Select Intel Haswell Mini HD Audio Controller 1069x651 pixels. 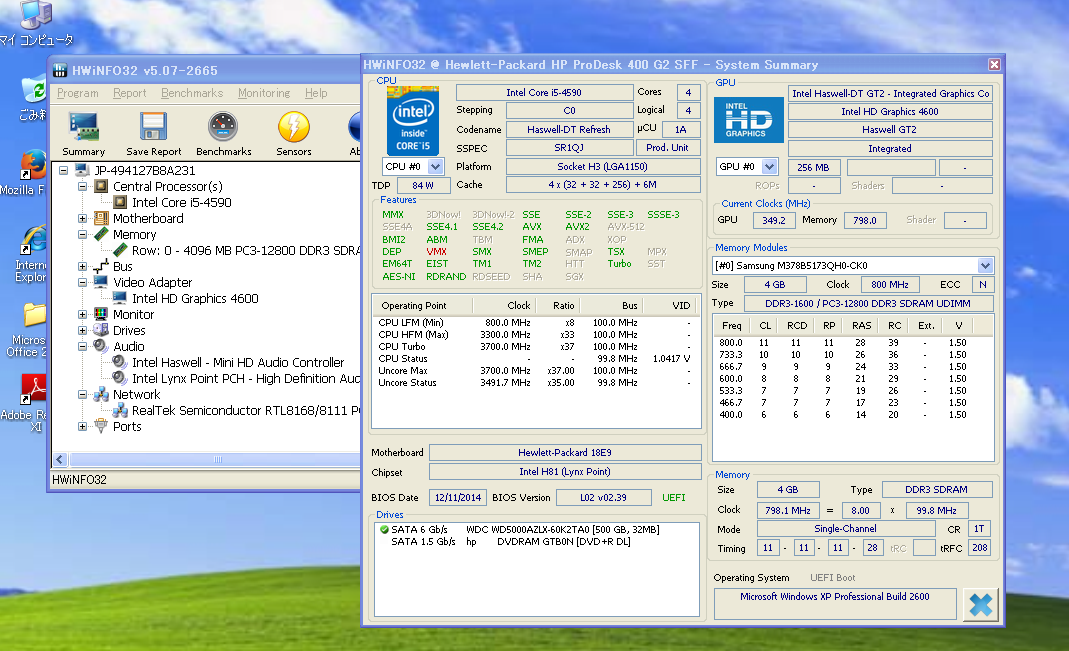(238, 362)
